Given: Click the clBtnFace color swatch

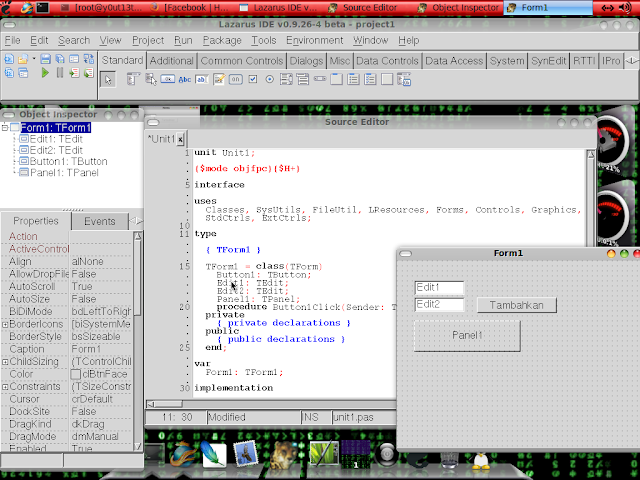Looking at the screenshot, I should tap(76, 374).
